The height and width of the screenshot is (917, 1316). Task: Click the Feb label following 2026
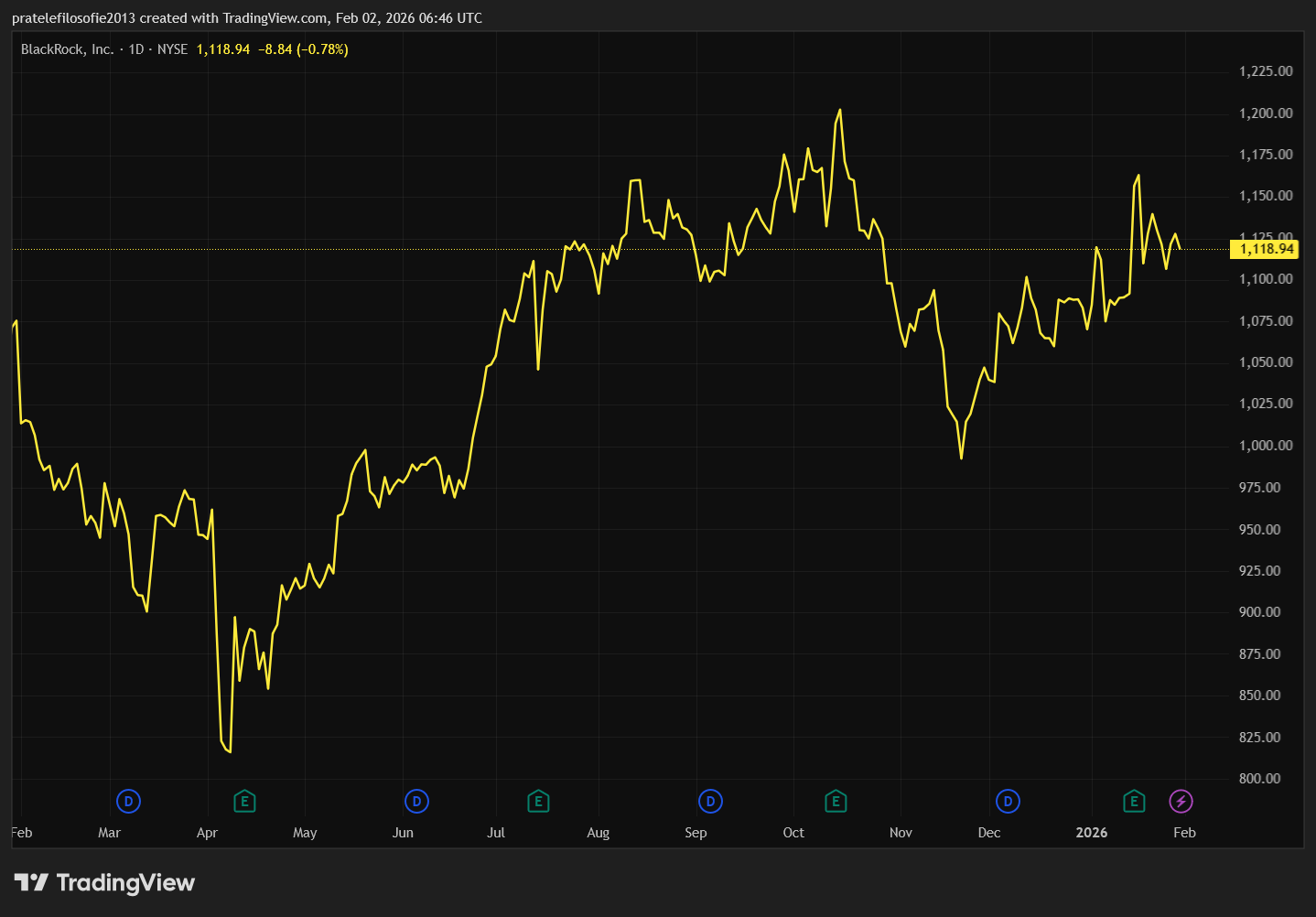click(x=1185, y=833)
